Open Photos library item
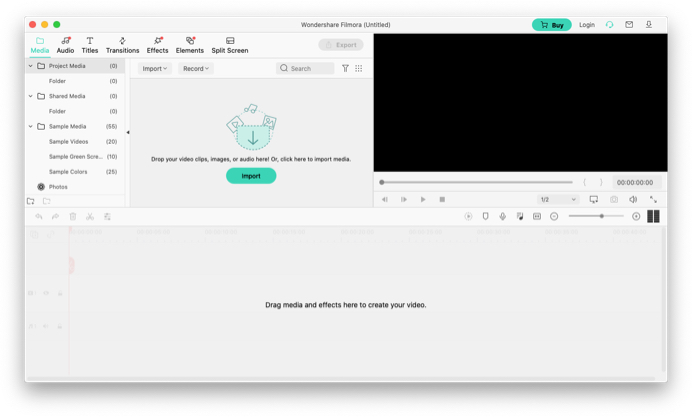 [x=75, y=187]
